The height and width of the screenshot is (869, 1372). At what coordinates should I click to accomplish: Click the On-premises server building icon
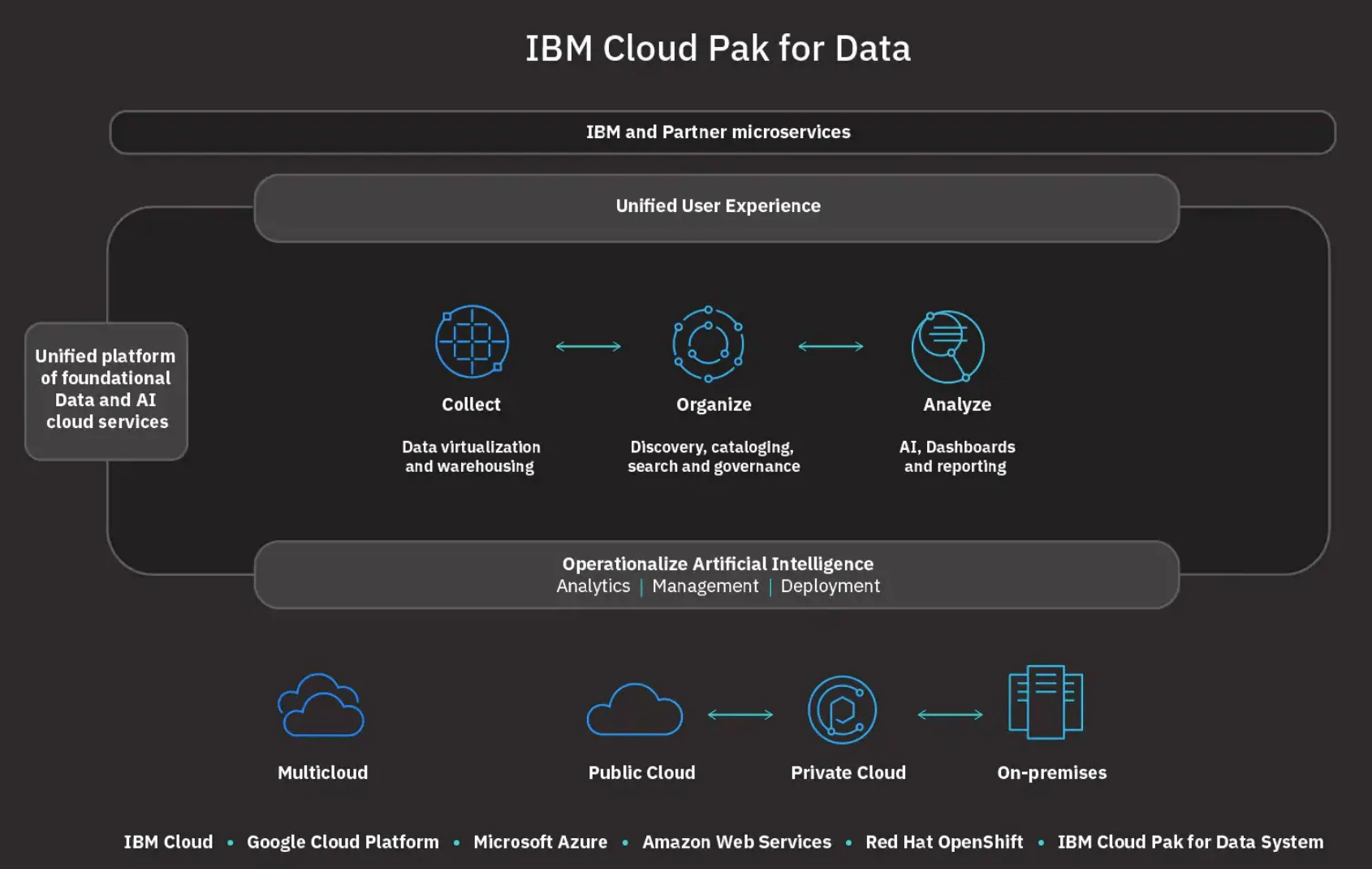(x=1046, y=703)
